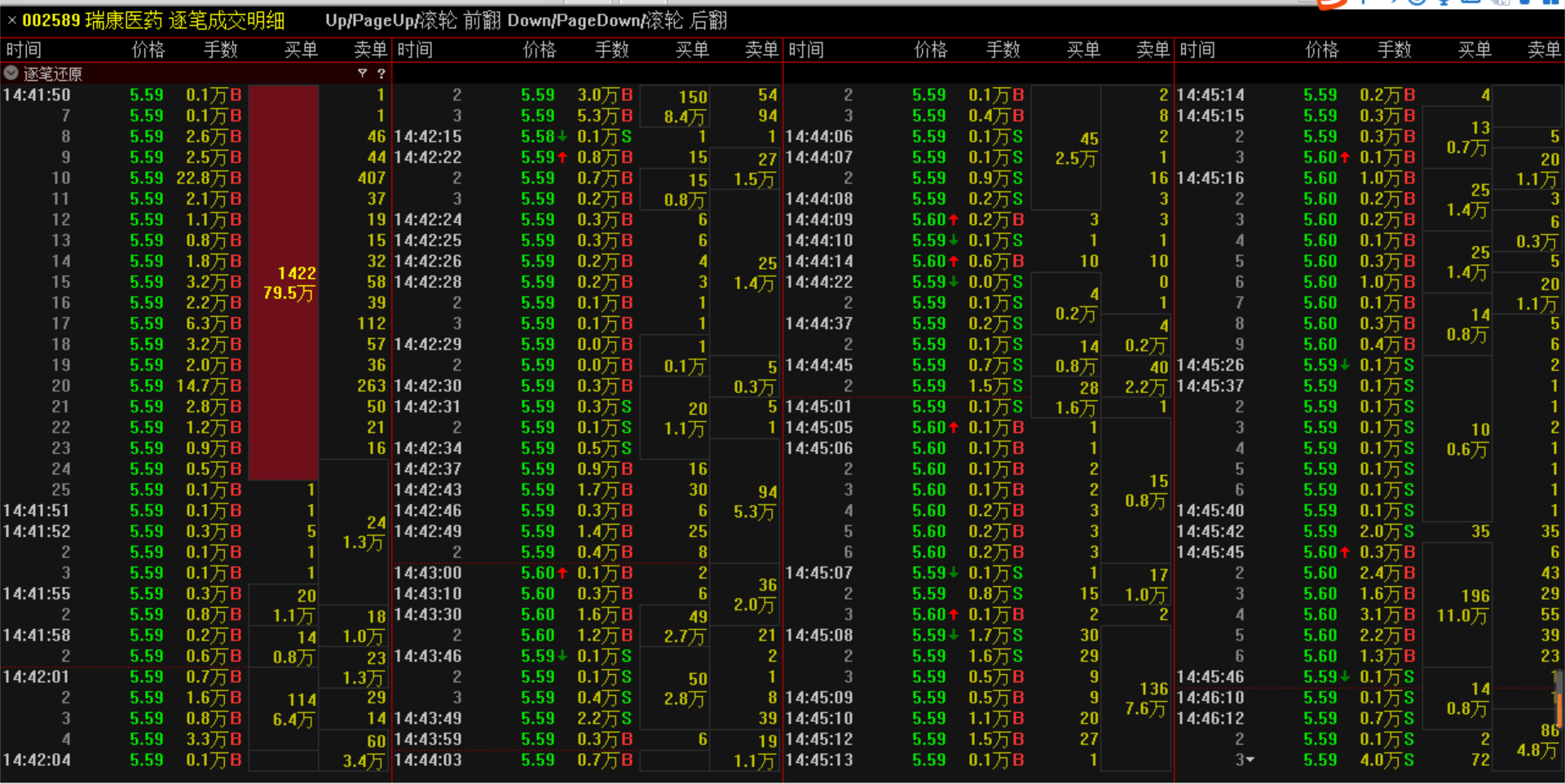Click the red up arrow at 14:43:00
Image resolution: width=1565 pixels, height=784 pixels.
click(562, 573)
